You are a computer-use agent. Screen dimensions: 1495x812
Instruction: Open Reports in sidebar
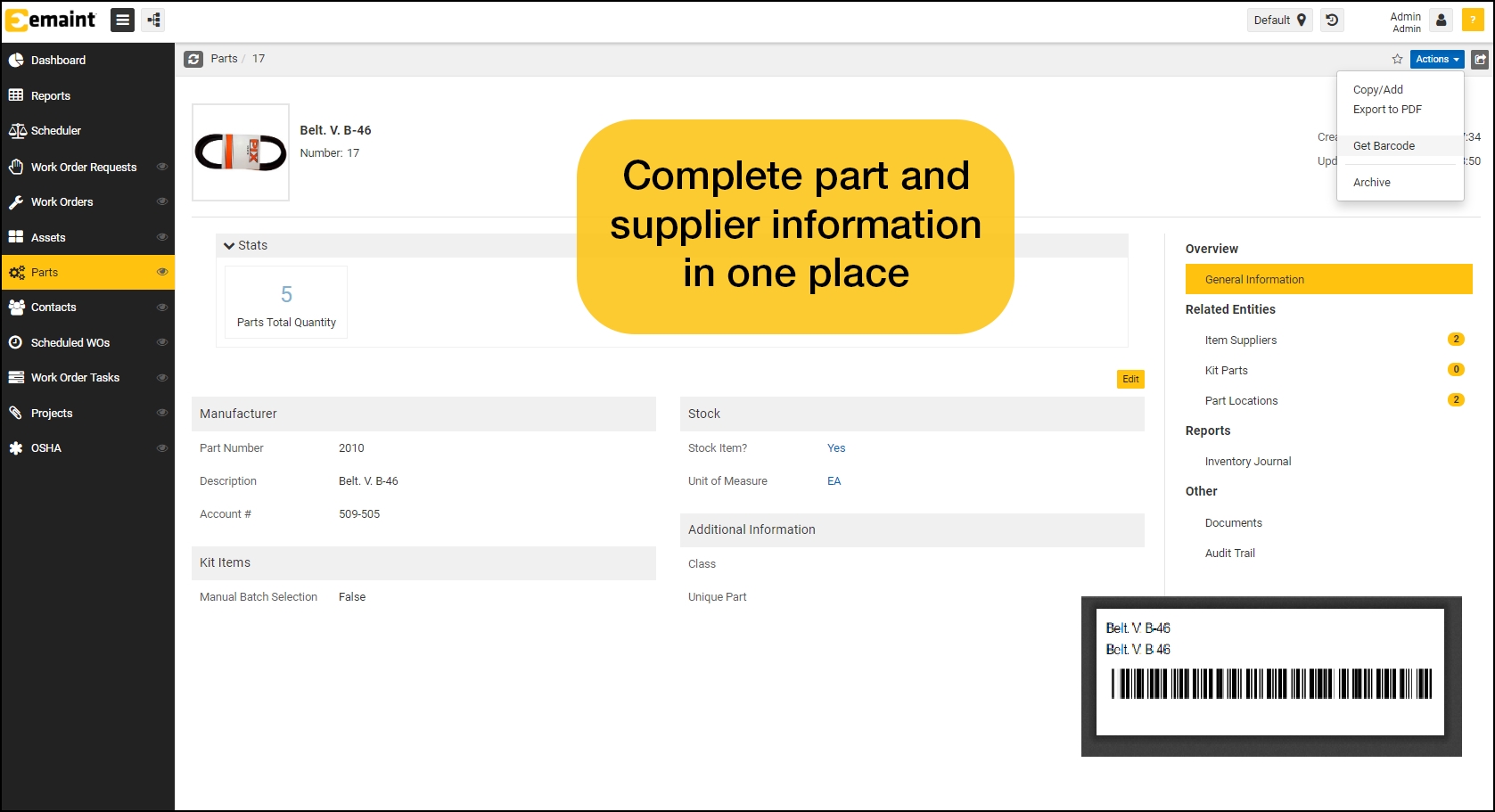coord(87,95)
